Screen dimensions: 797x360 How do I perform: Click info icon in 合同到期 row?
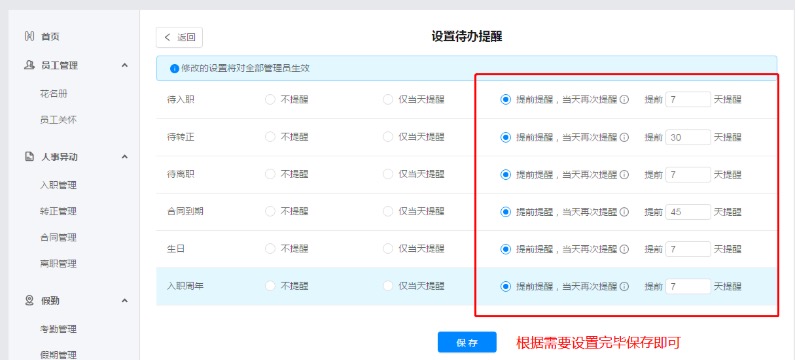624,212
